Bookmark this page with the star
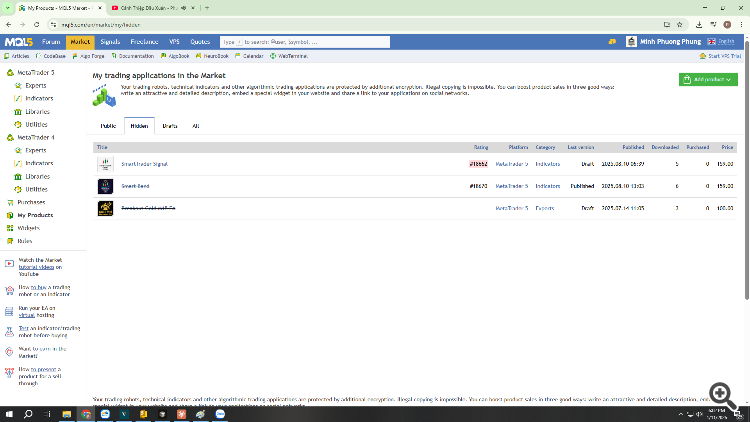The width and height of the screenshot is (750, 422). [680, 24]
